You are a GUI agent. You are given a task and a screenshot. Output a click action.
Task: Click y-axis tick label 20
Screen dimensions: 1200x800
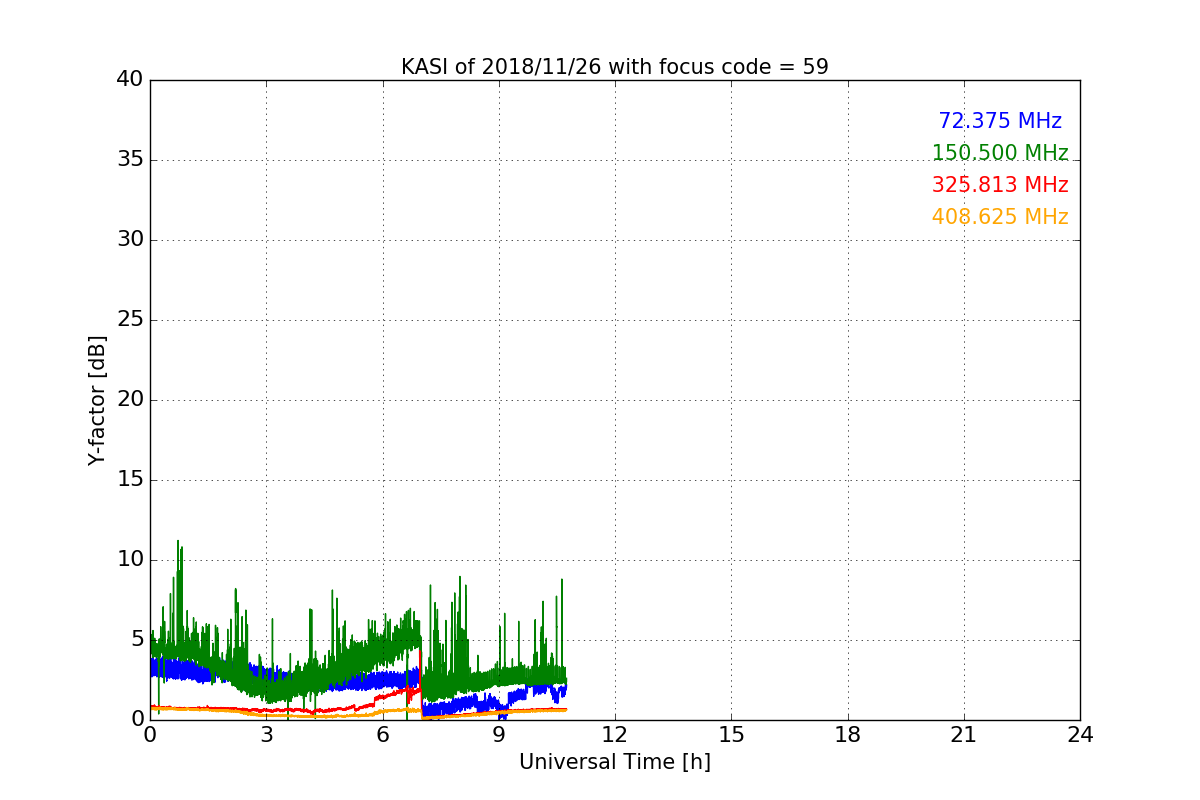(x=130, y=400)
